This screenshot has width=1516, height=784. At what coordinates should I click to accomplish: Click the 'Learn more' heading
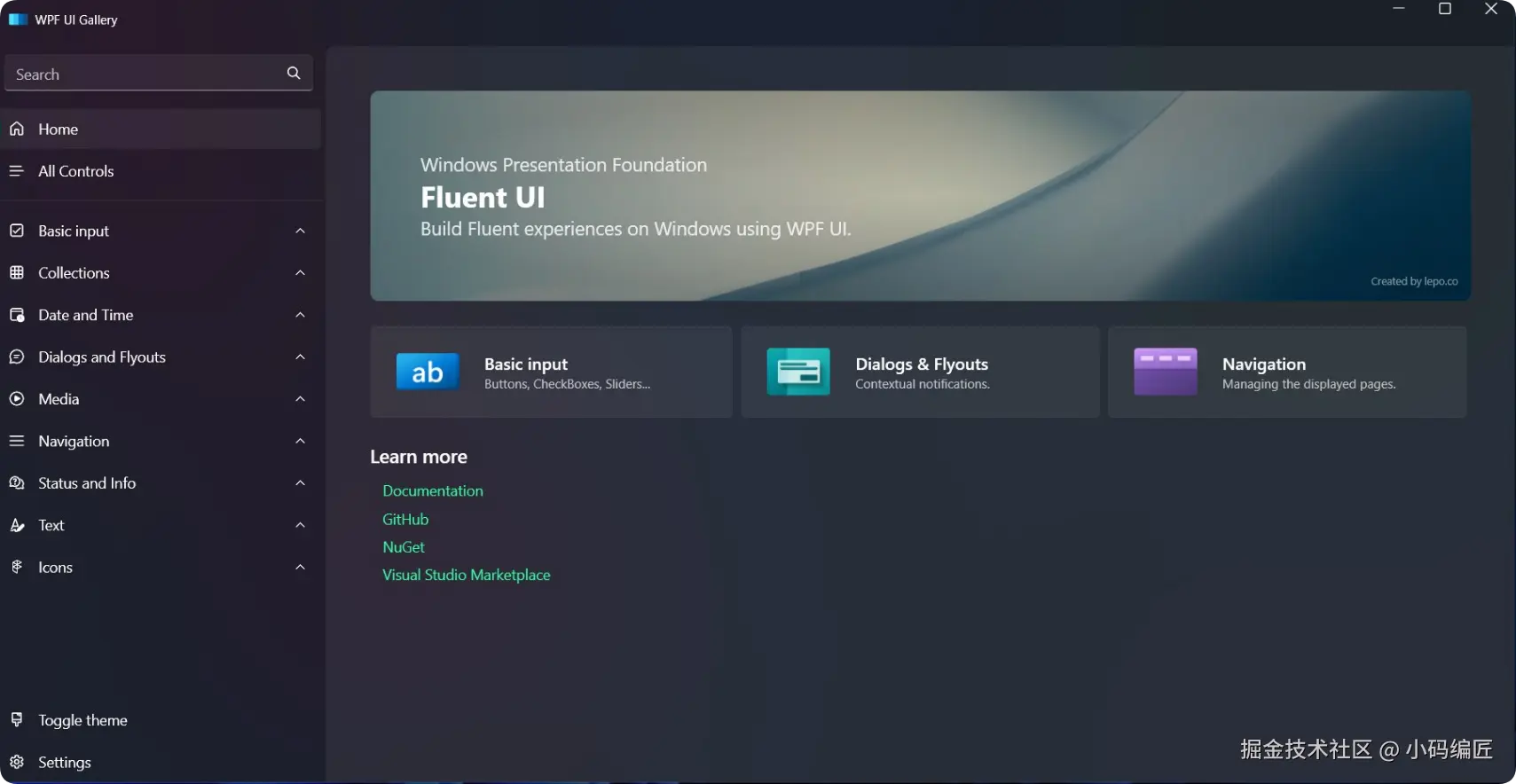pyautogui.click(x=419, y=457)
